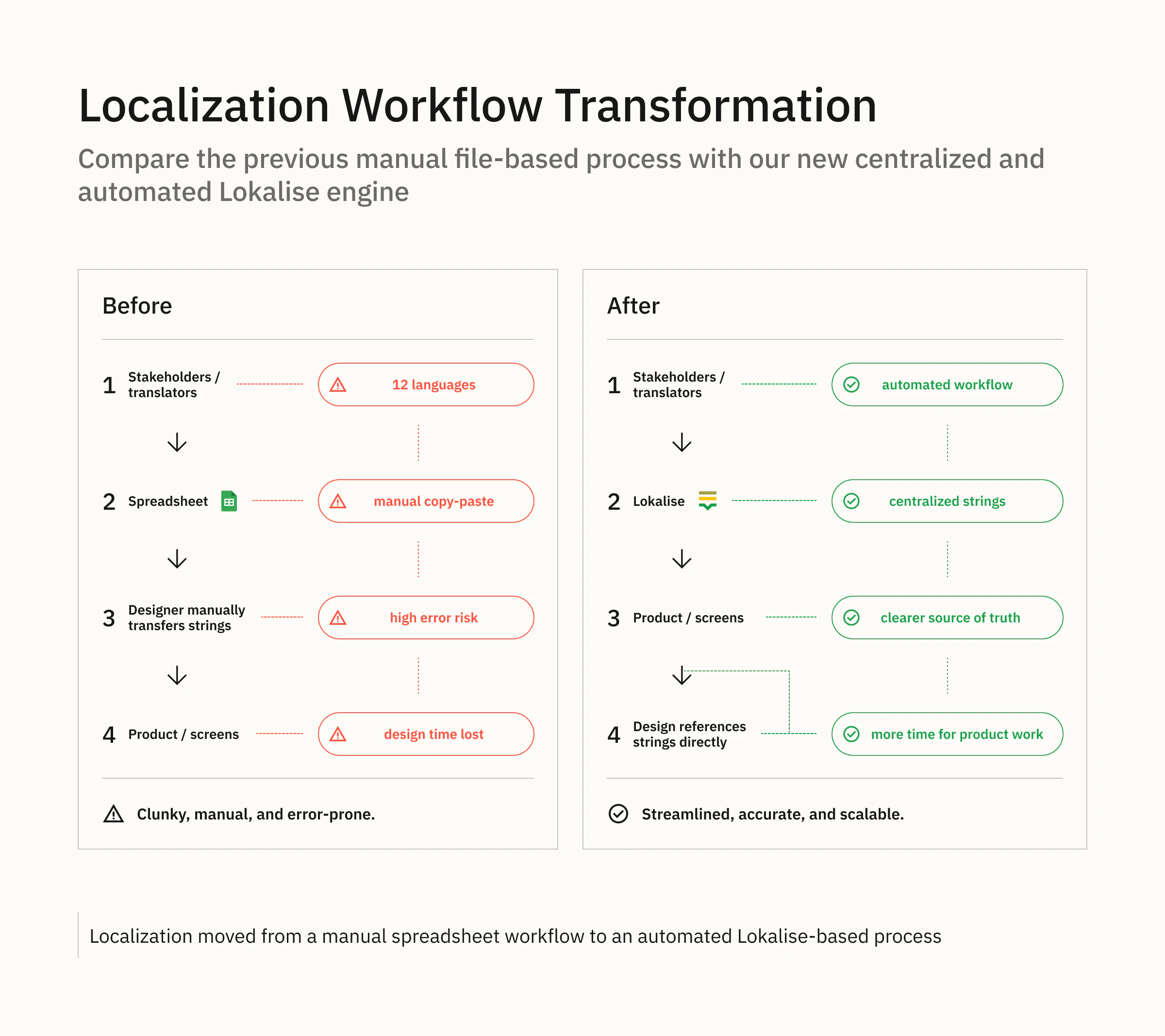The width and height of the screenshot is (1165, 1036).
Task: Click step number 2 in Before panel
Action: [109, 501]
